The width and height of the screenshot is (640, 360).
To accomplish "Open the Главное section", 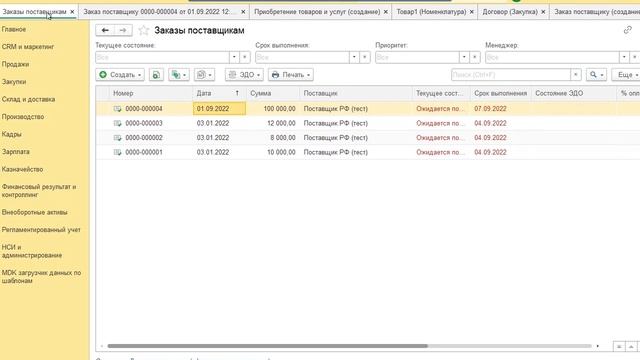I will click(13, 29).
